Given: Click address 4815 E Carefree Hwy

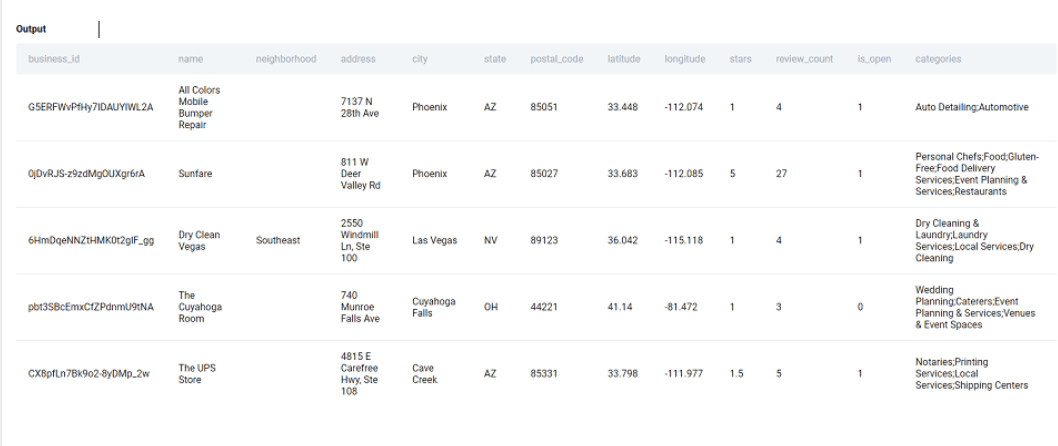Looking at the screenshot, I should tap(360, 374).
